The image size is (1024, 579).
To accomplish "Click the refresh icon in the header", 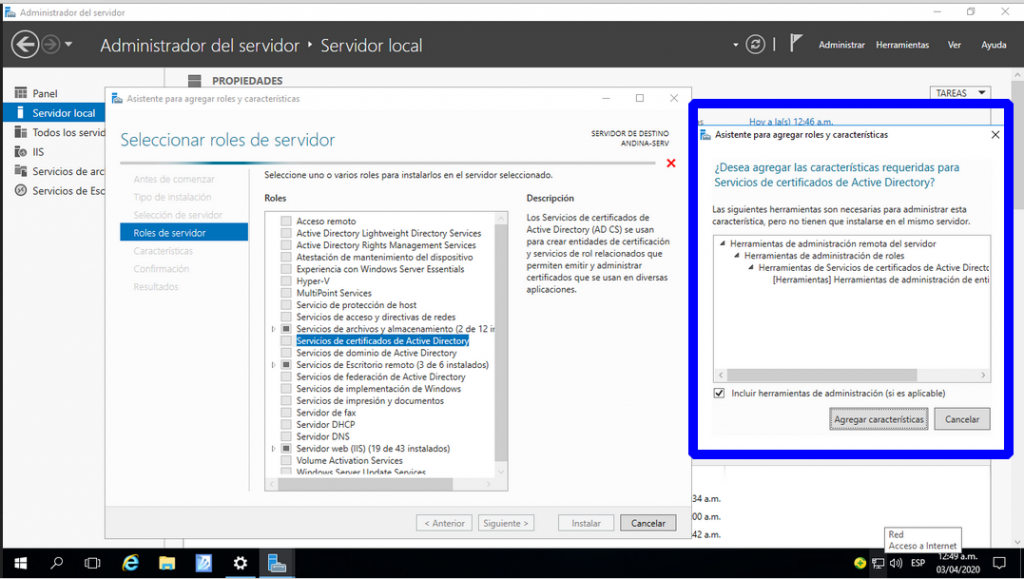I will click(756, 44).
